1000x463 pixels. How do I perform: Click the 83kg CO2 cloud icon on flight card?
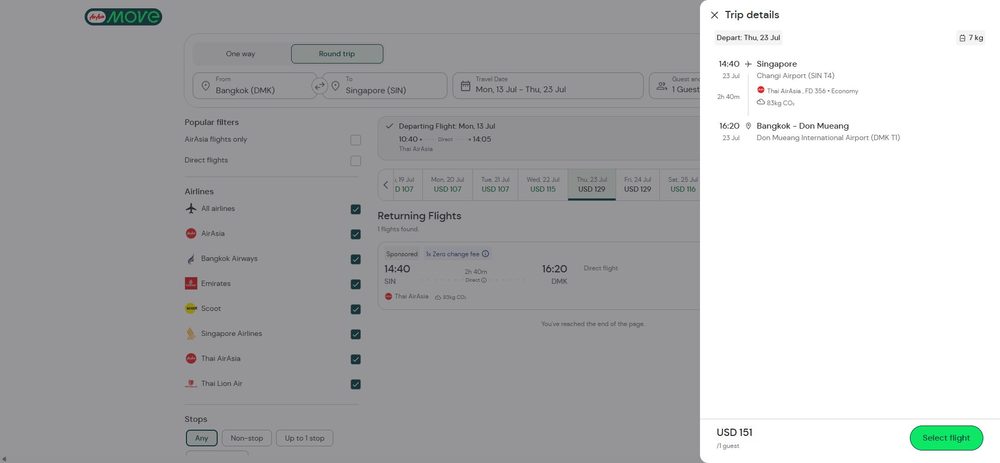tap(438, 297)
